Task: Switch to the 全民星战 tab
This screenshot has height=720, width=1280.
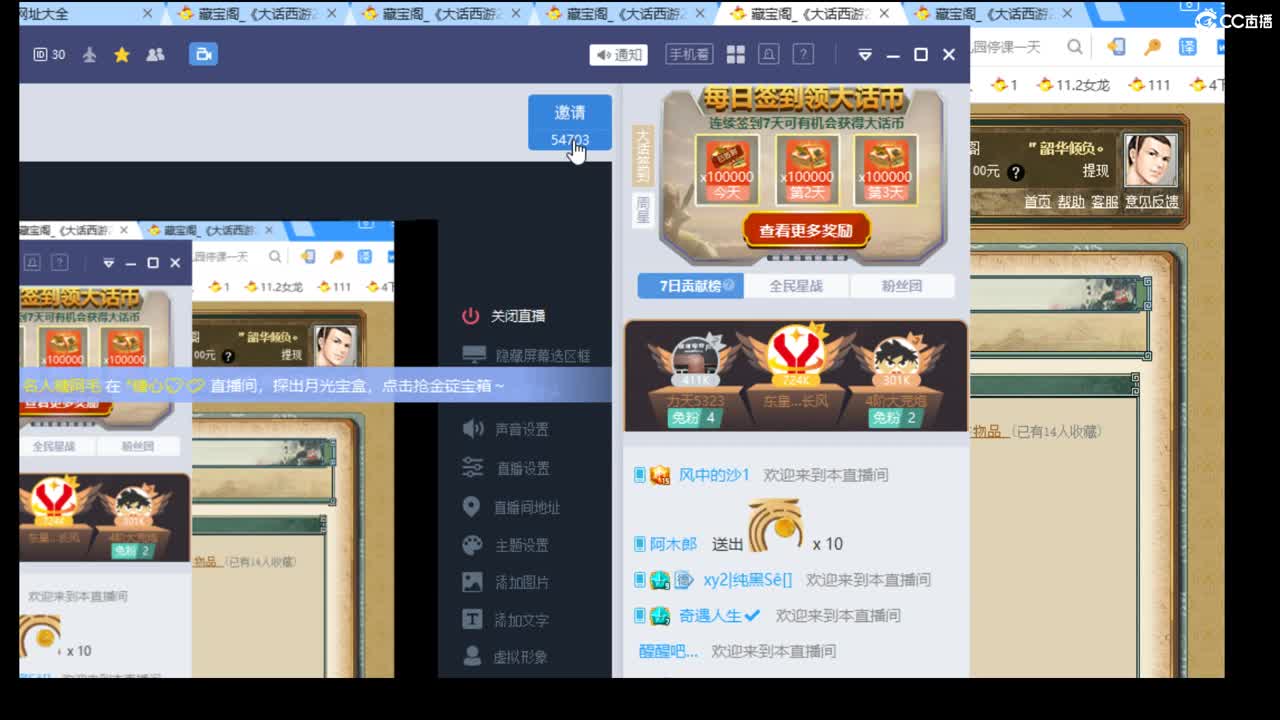Action: 796,286
